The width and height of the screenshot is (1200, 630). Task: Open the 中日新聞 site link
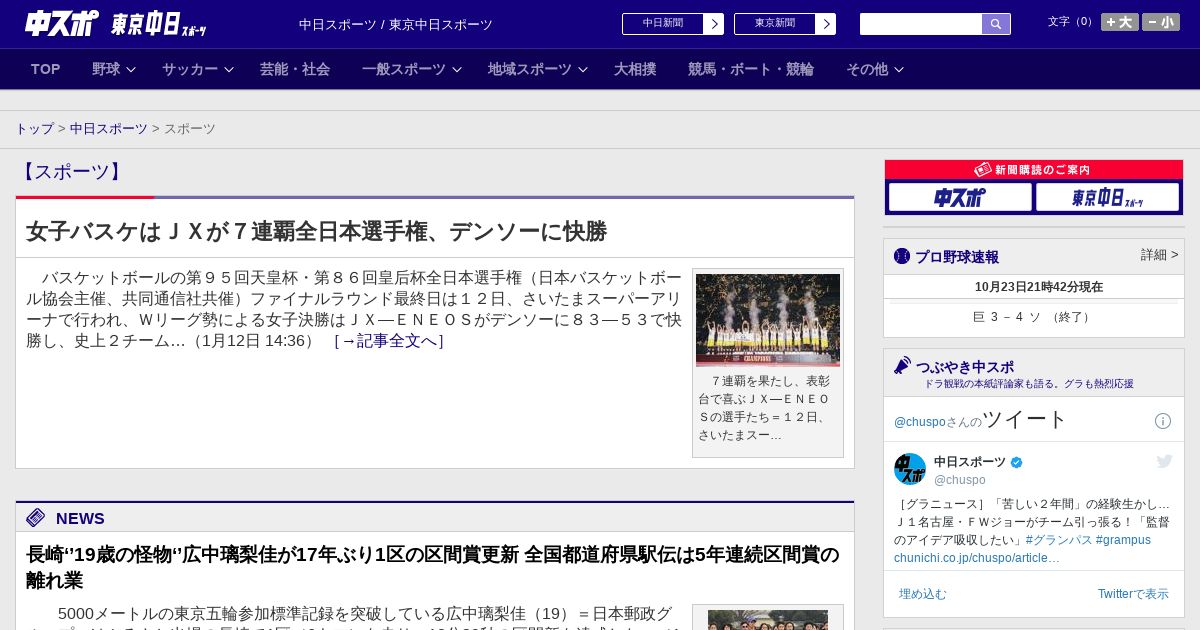pyautogui.click(x=663, y=24)
